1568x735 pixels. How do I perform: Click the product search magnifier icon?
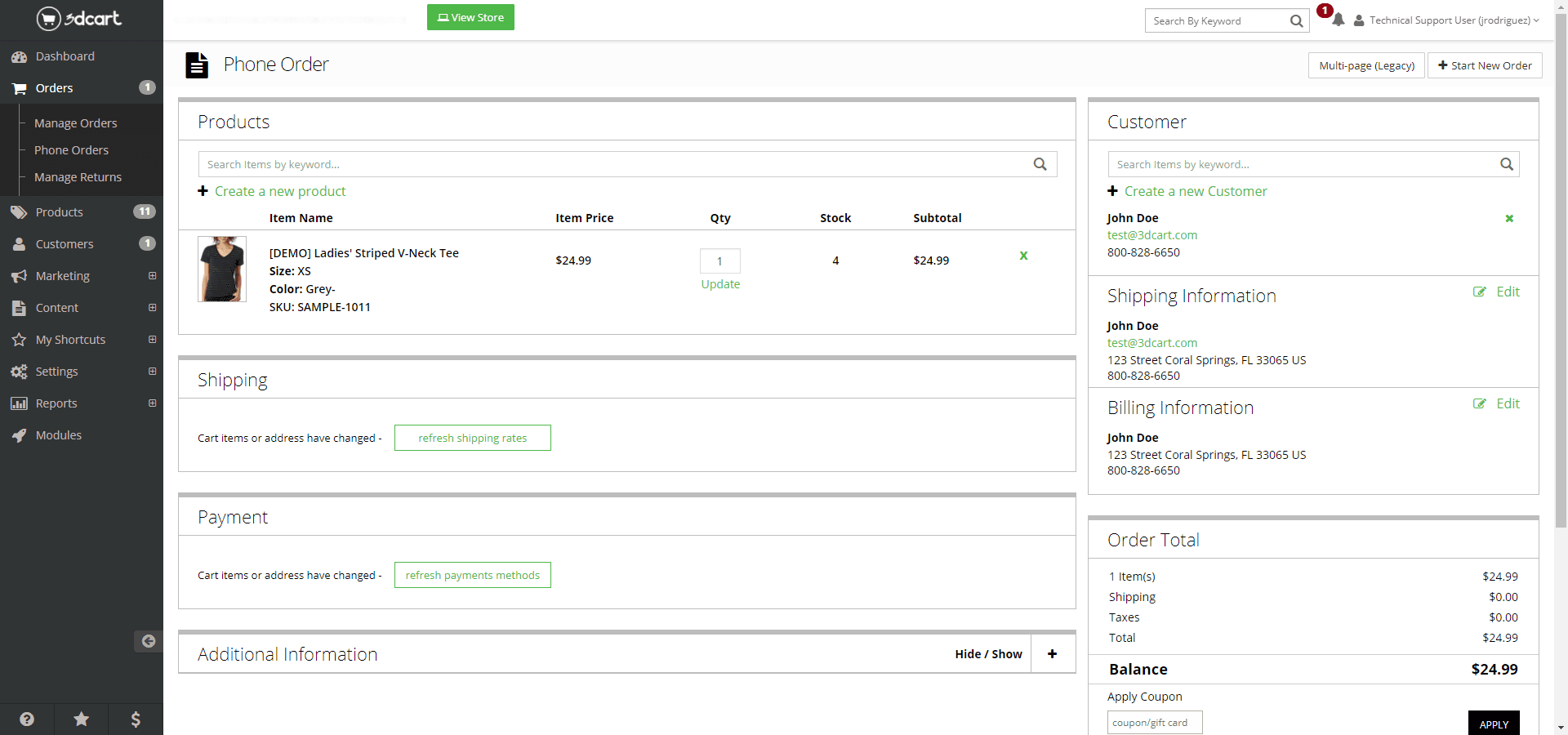coord(1040,164)
